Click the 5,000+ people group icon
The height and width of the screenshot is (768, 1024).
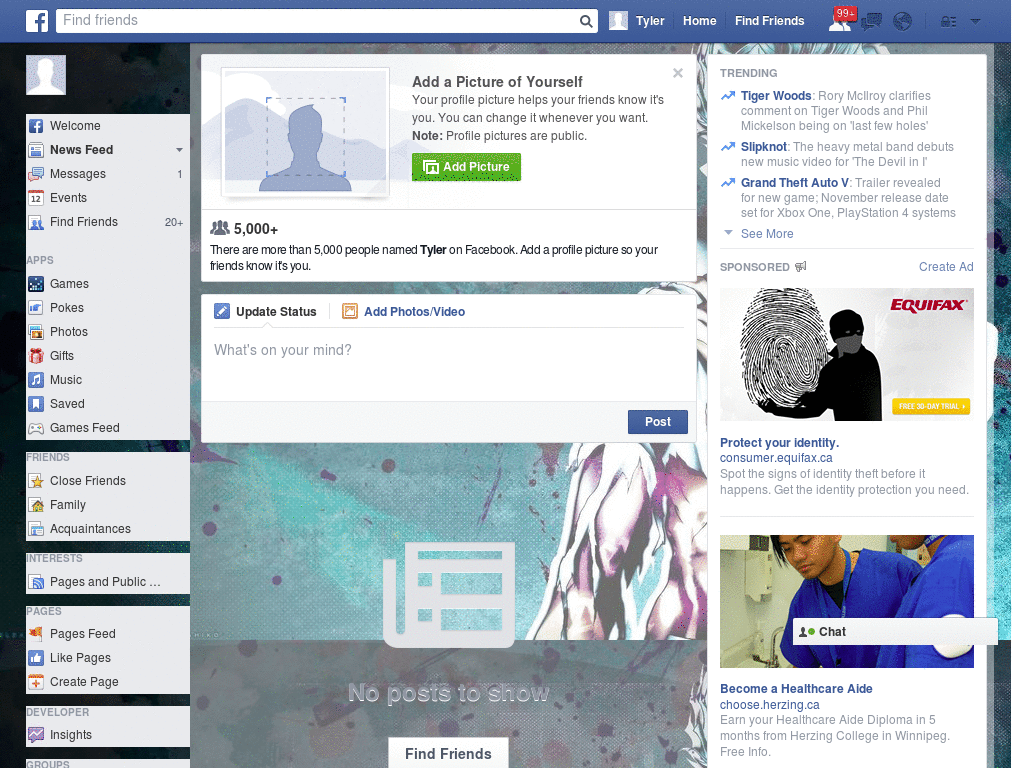(220, 229)
